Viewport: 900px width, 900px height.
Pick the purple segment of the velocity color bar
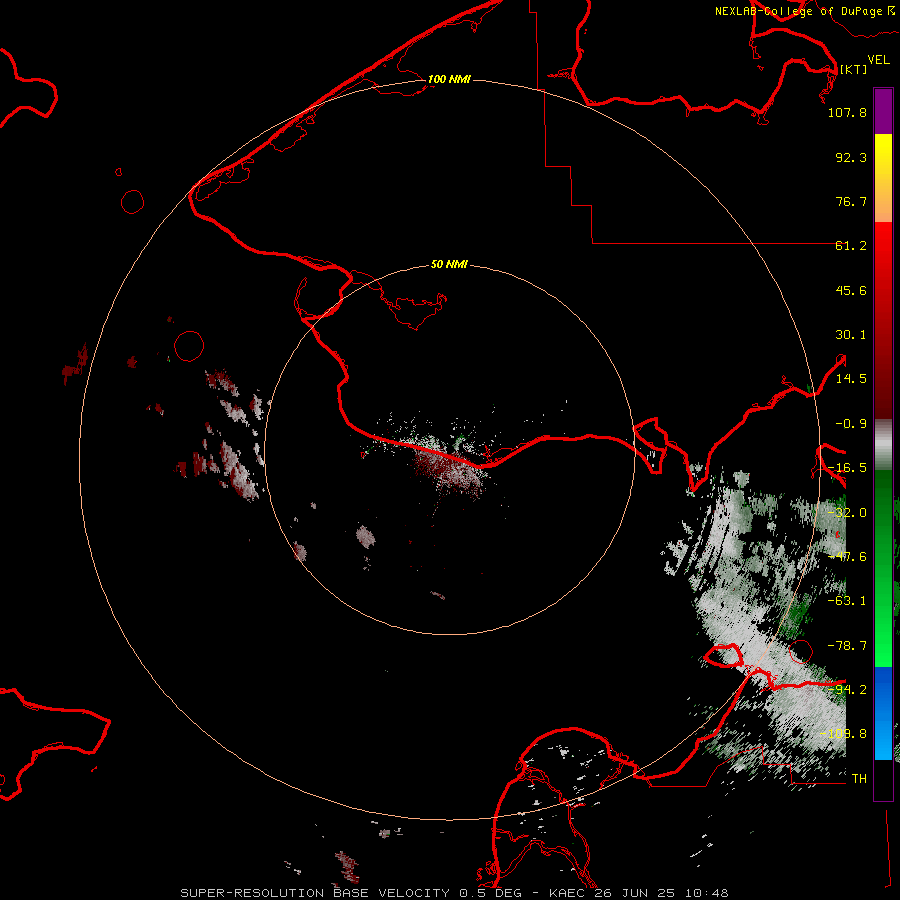point(883,112)
